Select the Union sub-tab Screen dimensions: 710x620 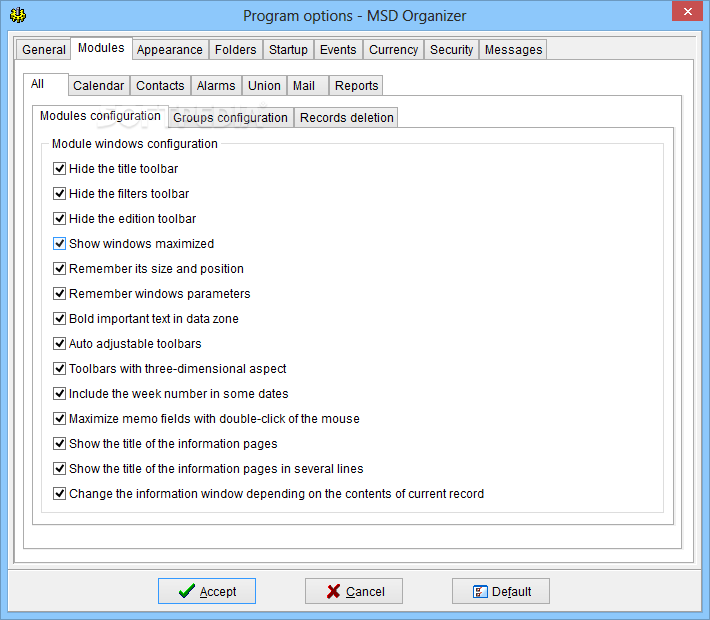click(x=264, y=86)
